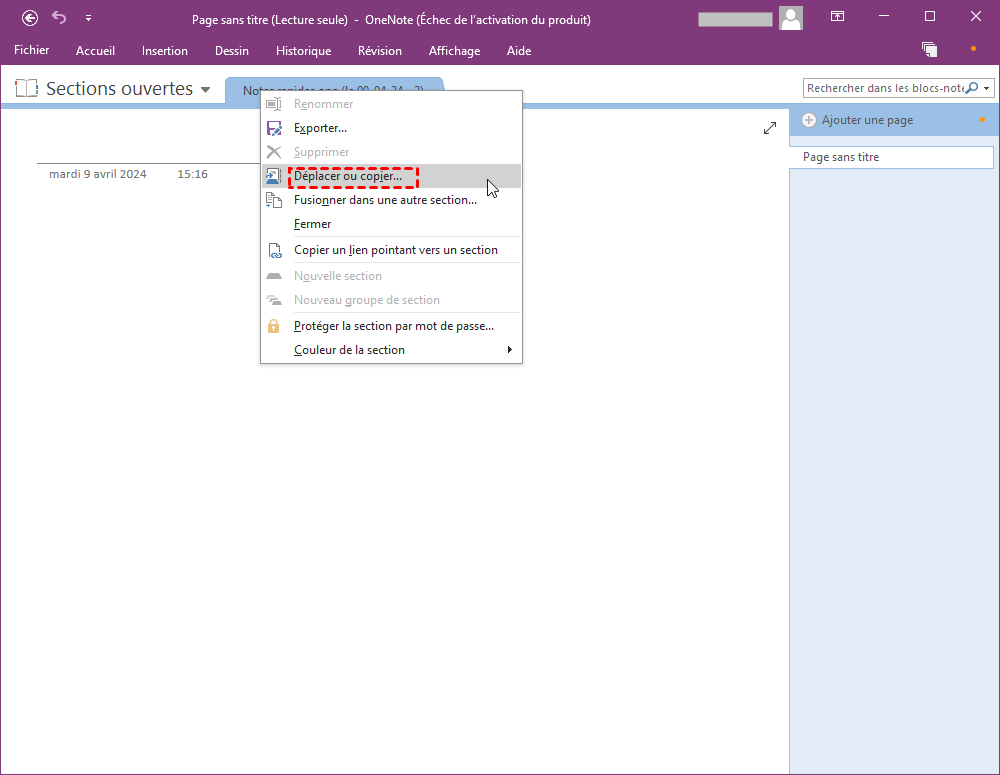Click the stacked windows icon in ribbon bar
Screen dimensions: 1000x775
(x=930, y=50)
